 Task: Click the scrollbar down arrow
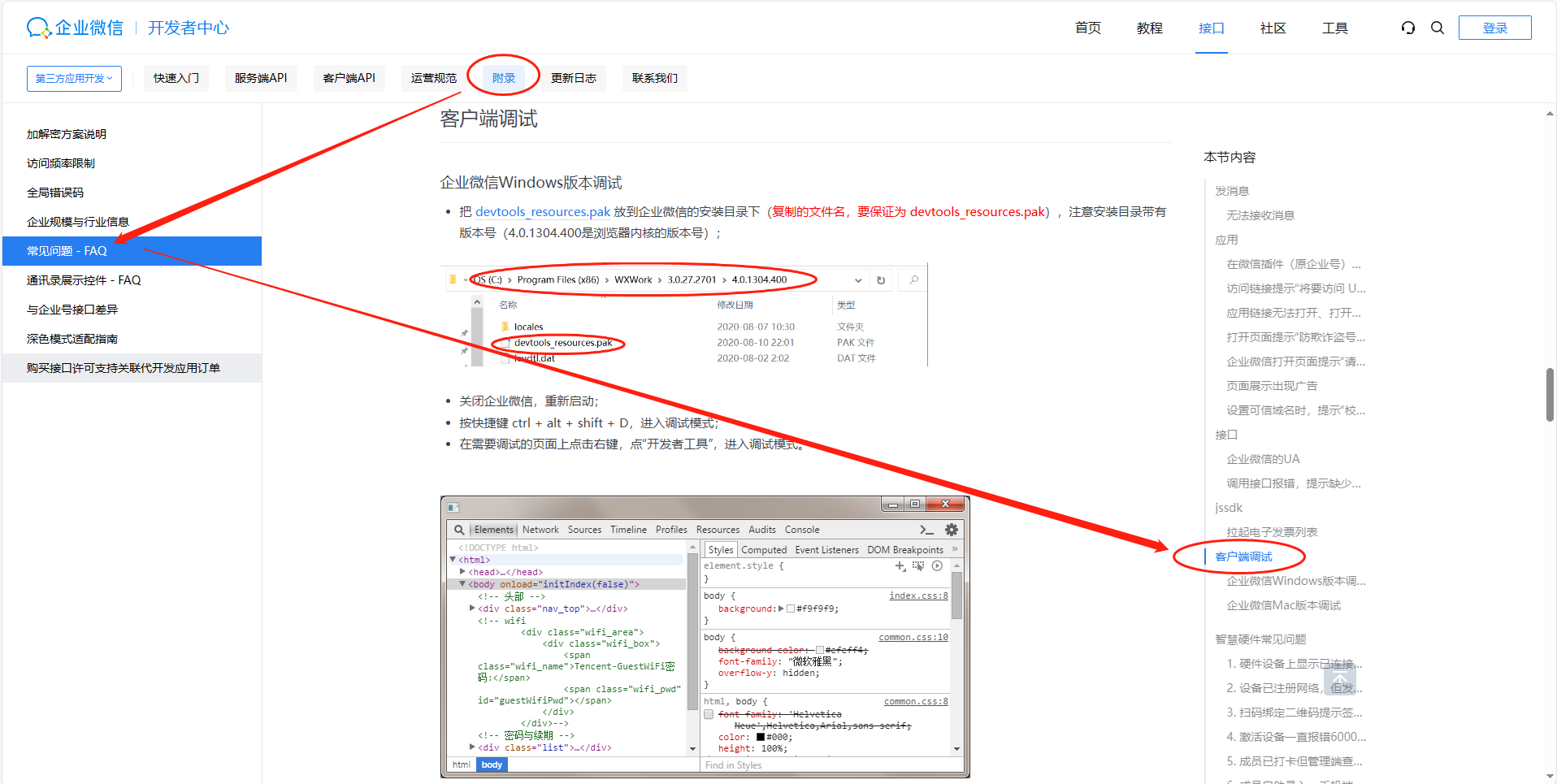pos(1550,776)
